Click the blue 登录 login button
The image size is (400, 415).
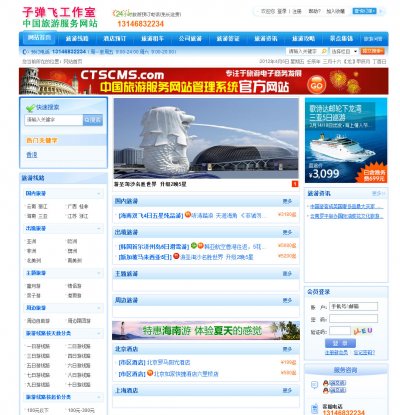click(x=340, y=343)
